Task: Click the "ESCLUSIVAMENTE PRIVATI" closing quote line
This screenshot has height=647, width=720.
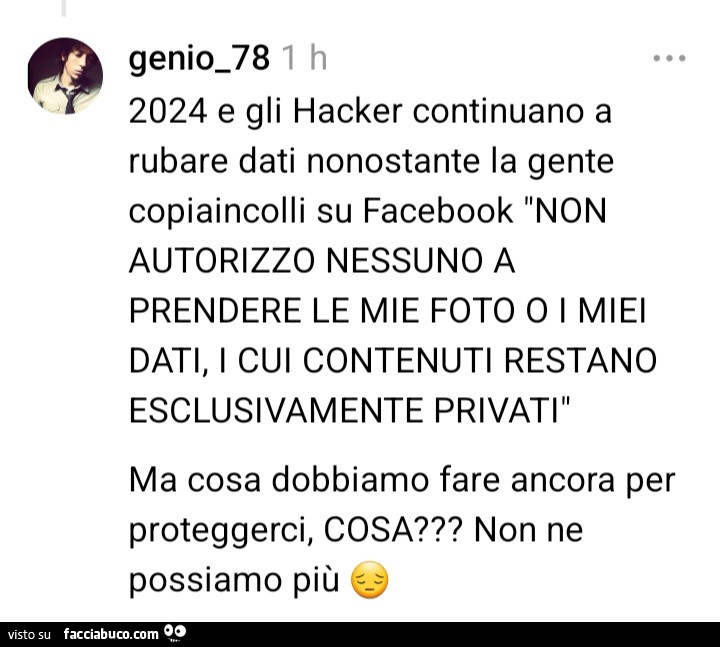Action: (x=350, y=410)
